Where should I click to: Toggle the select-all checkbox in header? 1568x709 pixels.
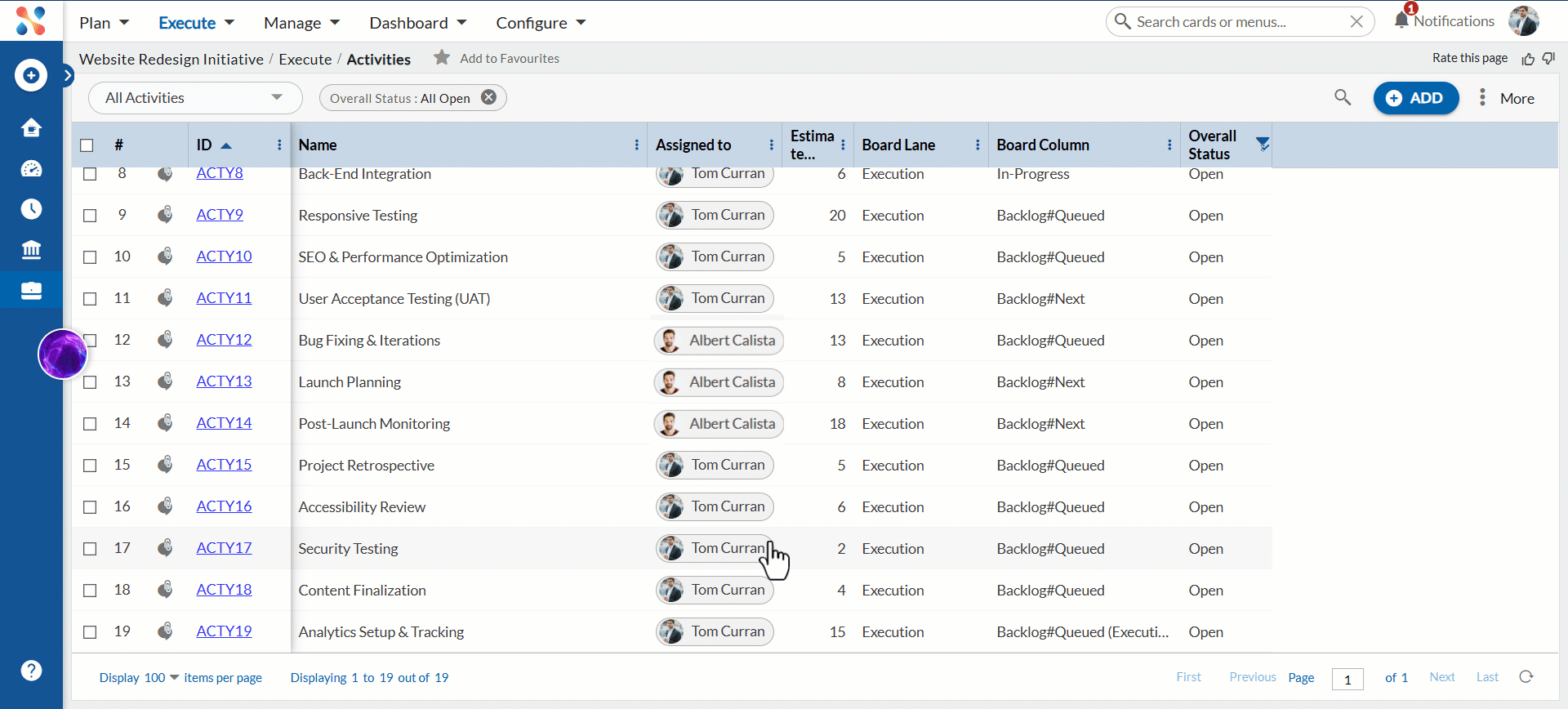point(87,145)
